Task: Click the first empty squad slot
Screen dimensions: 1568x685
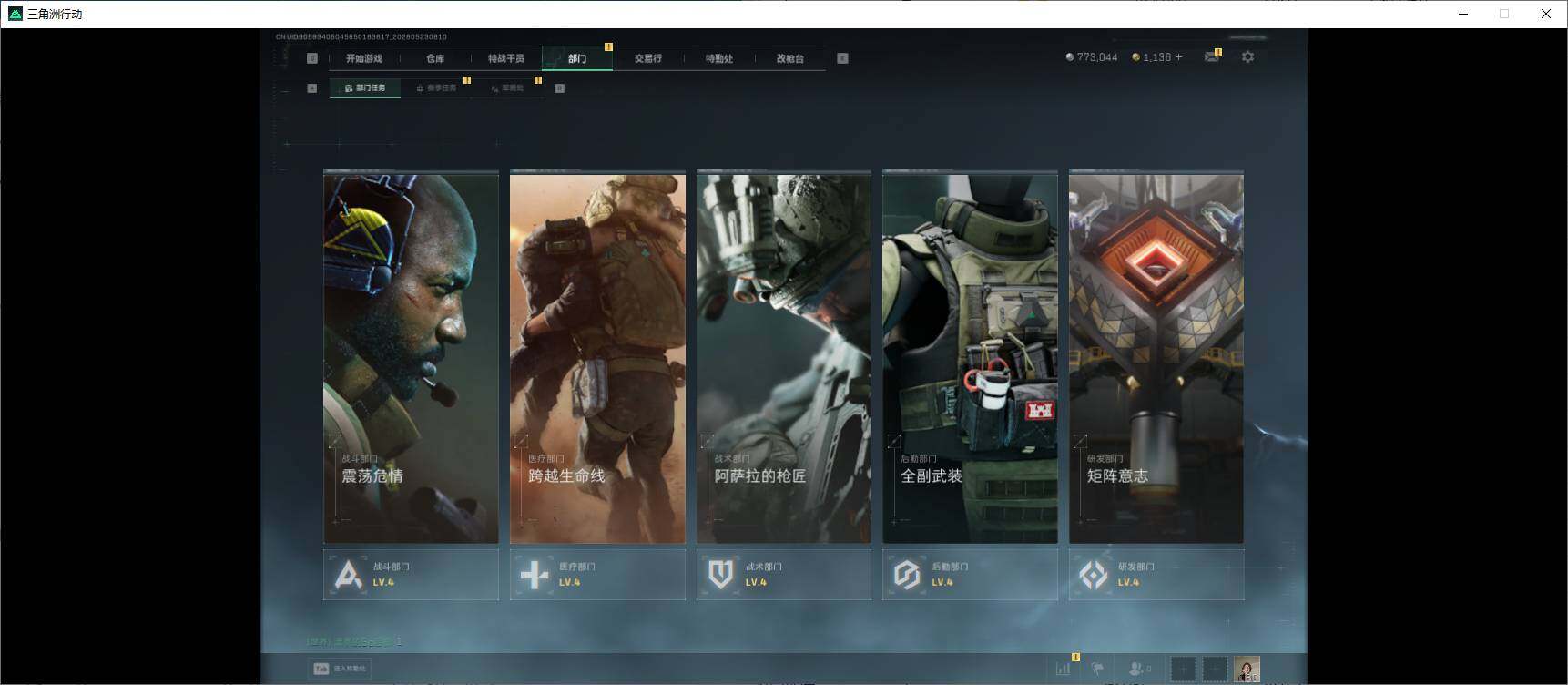Action: pyautogui.click(x=1183, y=669)
